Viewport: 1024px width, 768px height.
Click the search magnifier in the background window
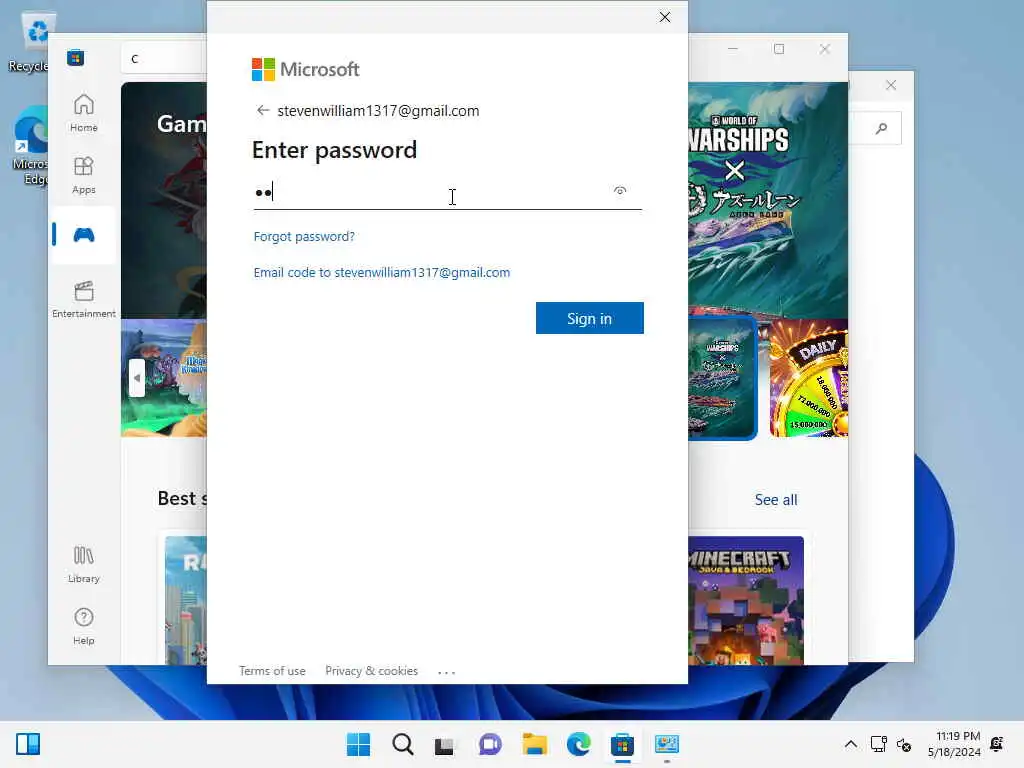tap(882, 129)
